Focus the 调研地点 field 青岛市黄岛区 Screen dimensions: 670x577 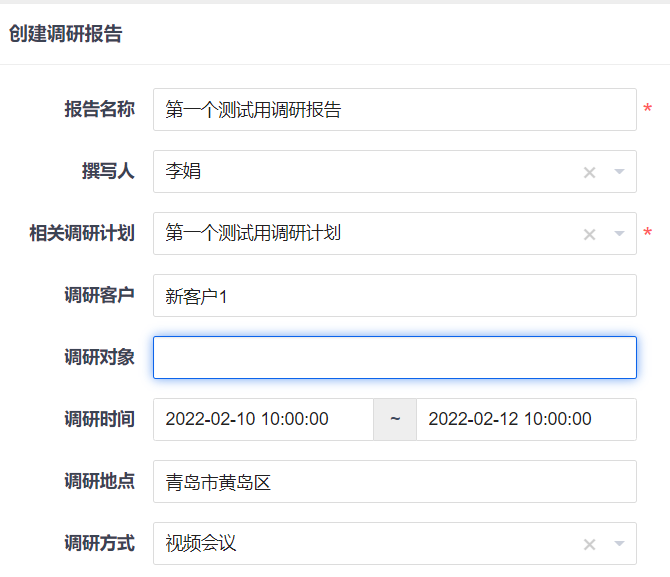click(394, 482)
